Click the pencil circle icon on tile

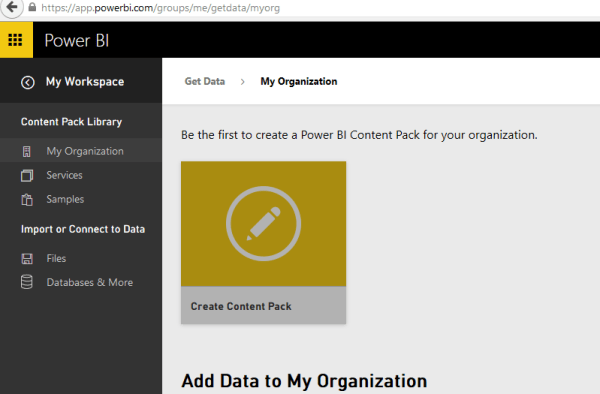(x=263, y=223)
